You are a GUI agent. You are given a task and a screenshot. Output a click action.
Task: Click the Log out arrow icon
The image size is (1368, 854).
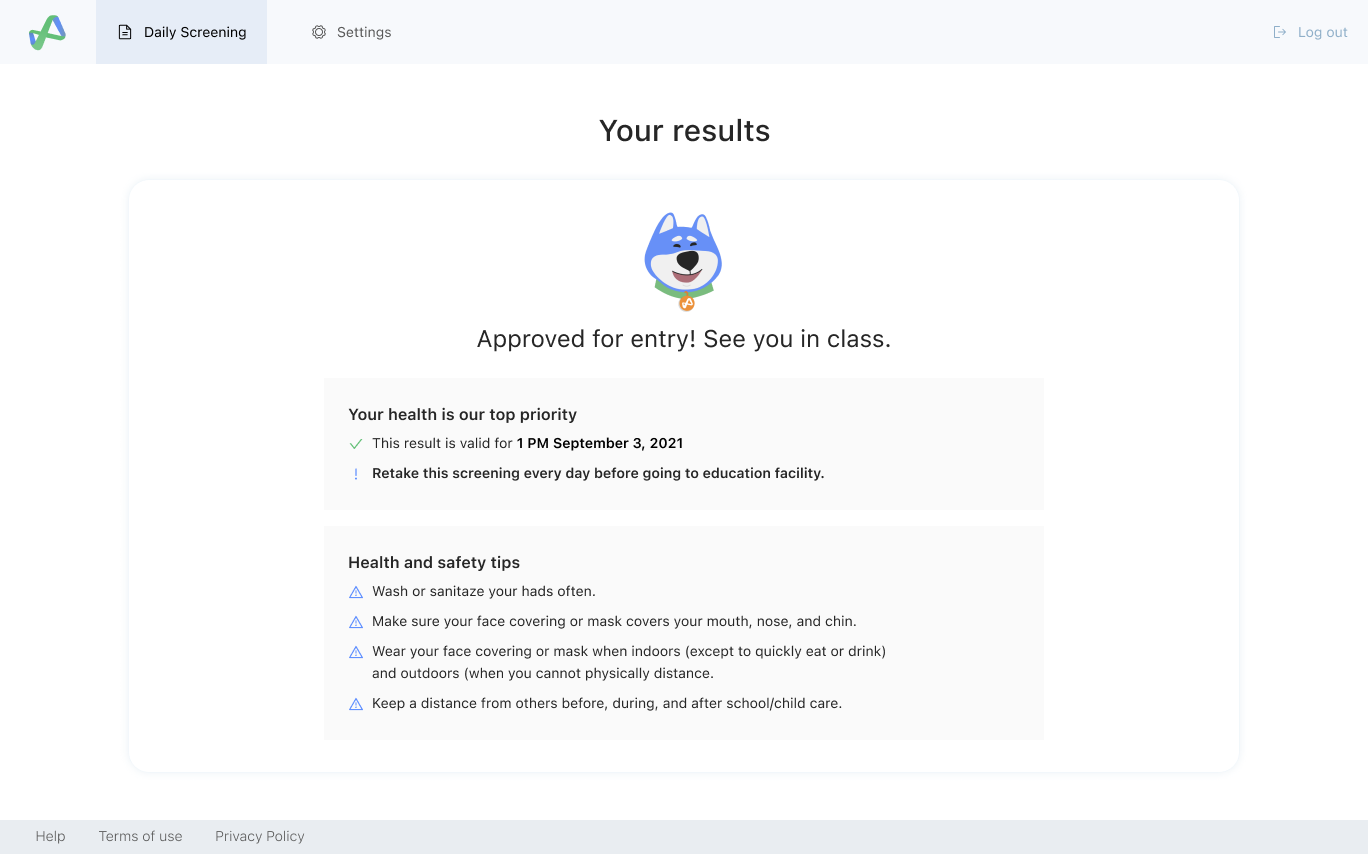(1279, 32)
